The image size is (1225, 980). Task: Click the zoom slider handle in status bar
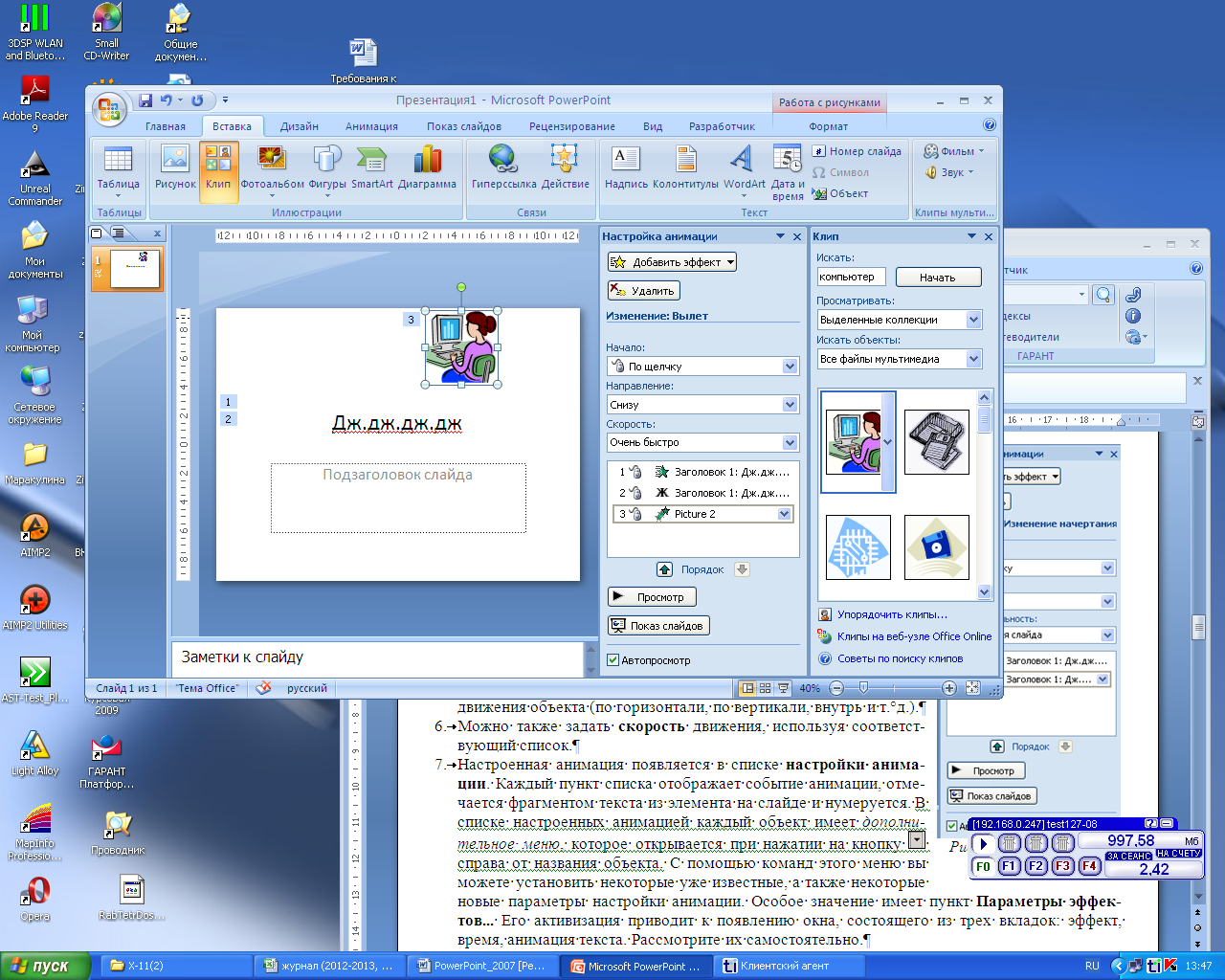[x=863, y=688]
